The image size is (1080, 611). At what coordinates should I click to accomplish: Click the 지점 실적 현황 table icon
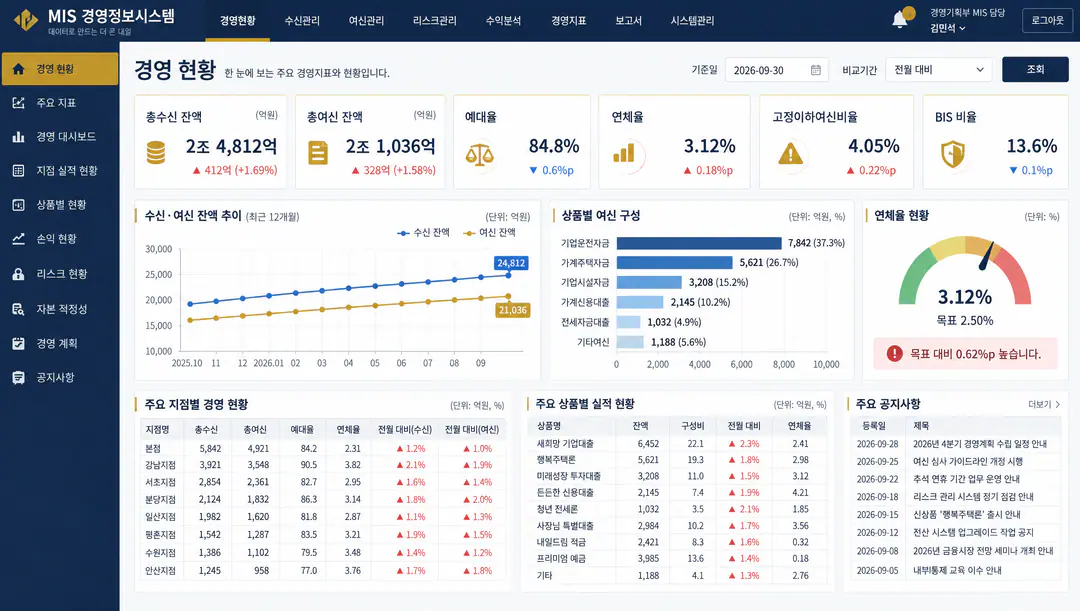click(x=19, y=171)
